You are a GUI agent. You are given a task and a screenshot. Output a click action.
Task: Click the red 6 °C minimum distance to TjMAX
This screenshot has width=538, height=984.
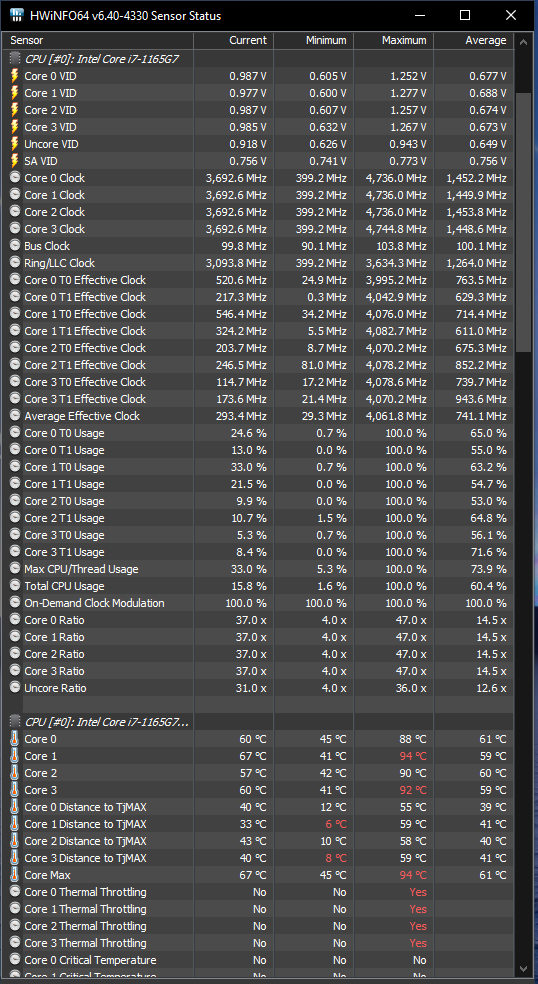coord(336,823)
